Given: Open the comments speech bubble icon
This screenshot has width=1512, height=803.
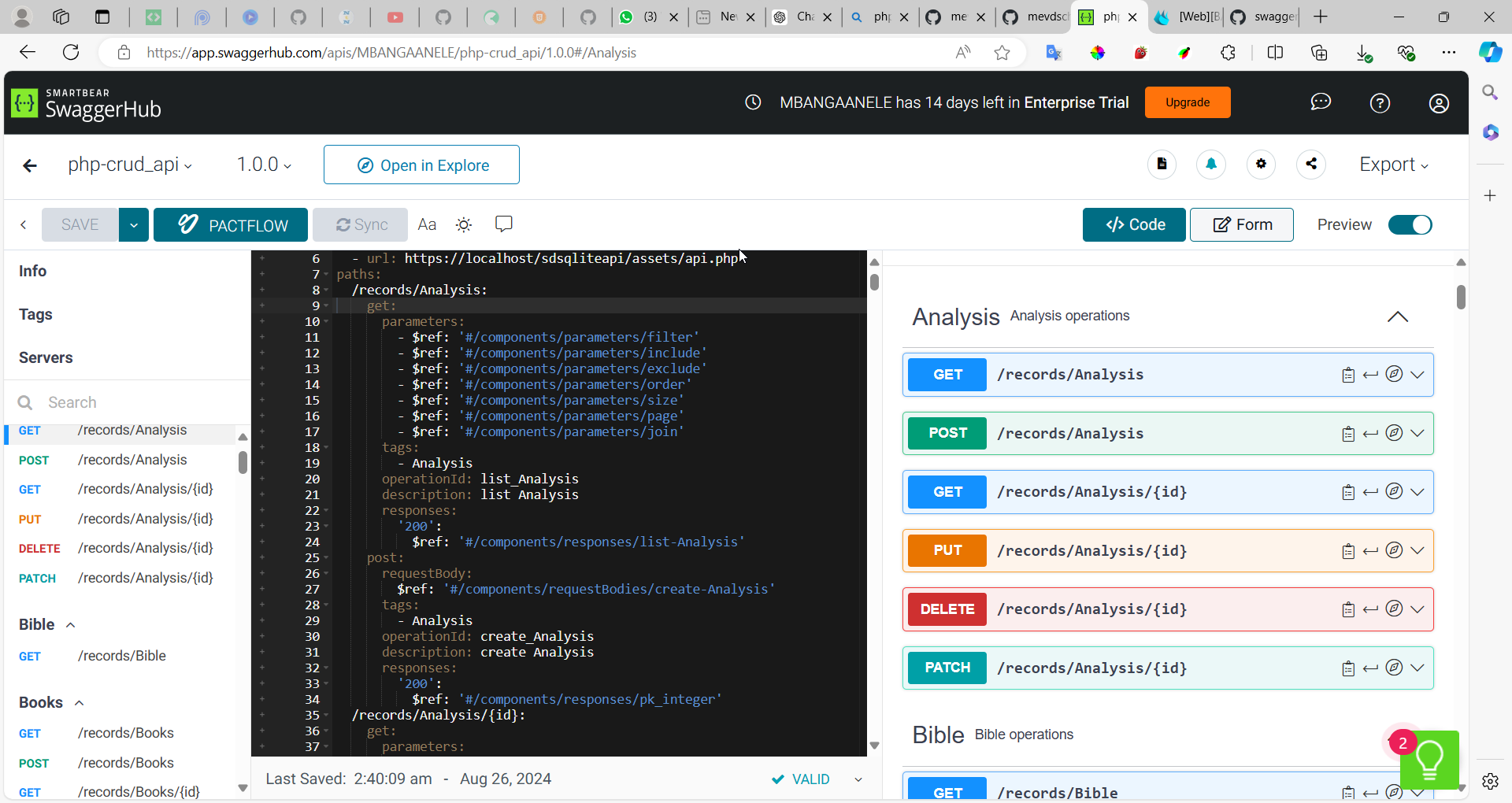Looking at the screenshot, I should tap(504, 224).
